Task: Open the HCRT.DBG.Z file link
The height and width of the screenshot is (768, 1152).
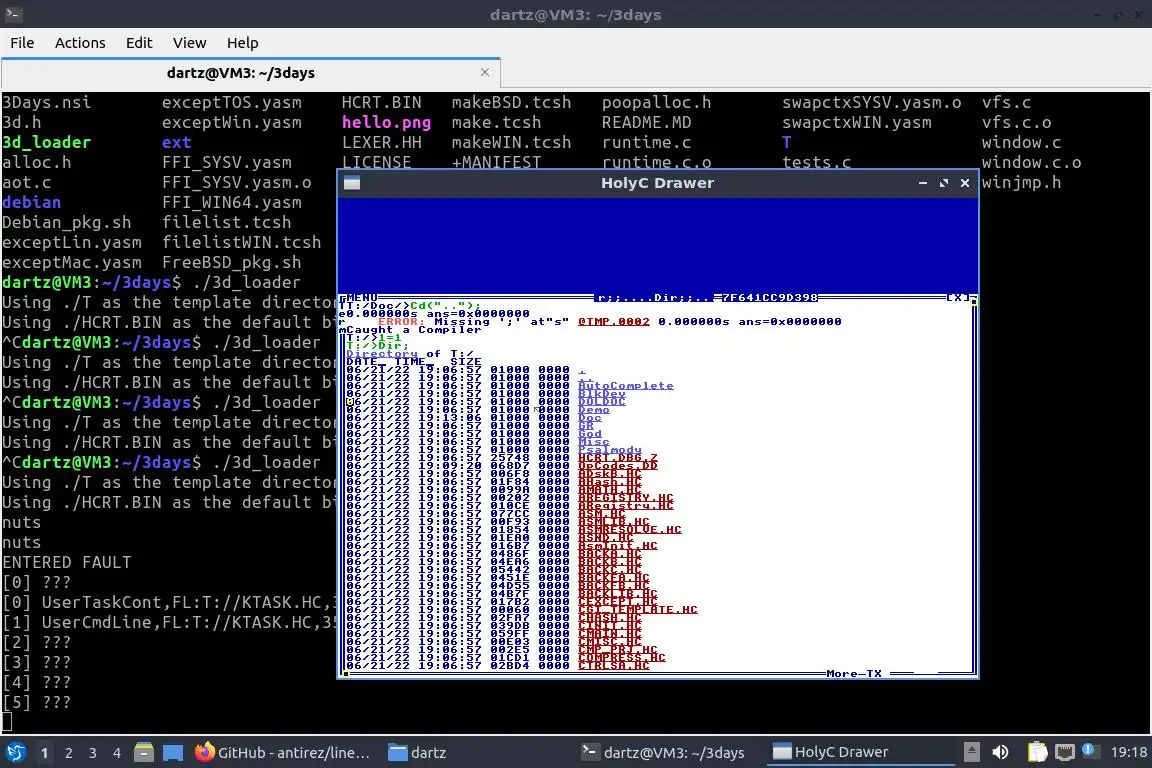Action: tap(618, 458)
